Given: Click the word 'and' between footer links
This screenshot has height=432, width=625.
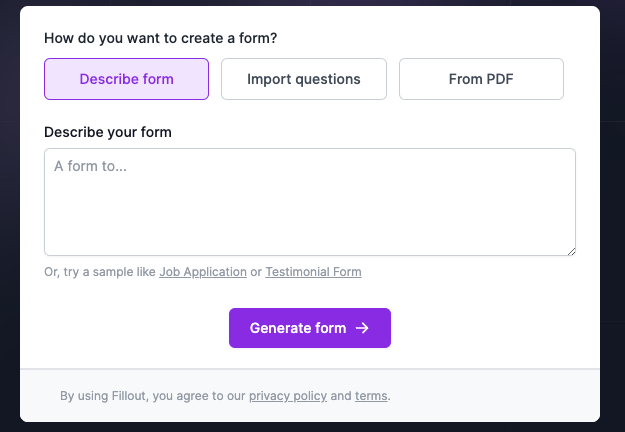Looking at the screenshot, I should pos(341,396).
